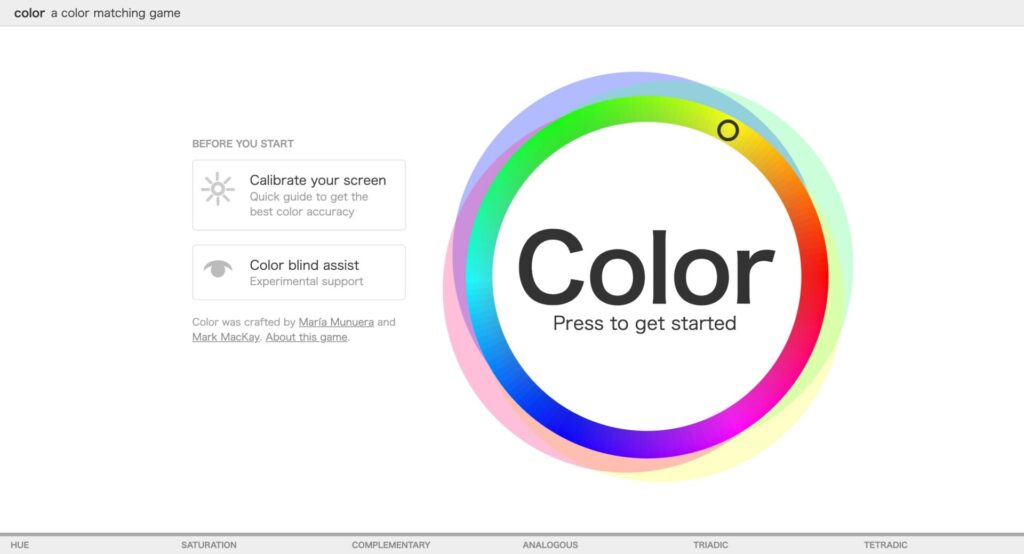Pick the green section of the color ring

(x=560, y=128)
